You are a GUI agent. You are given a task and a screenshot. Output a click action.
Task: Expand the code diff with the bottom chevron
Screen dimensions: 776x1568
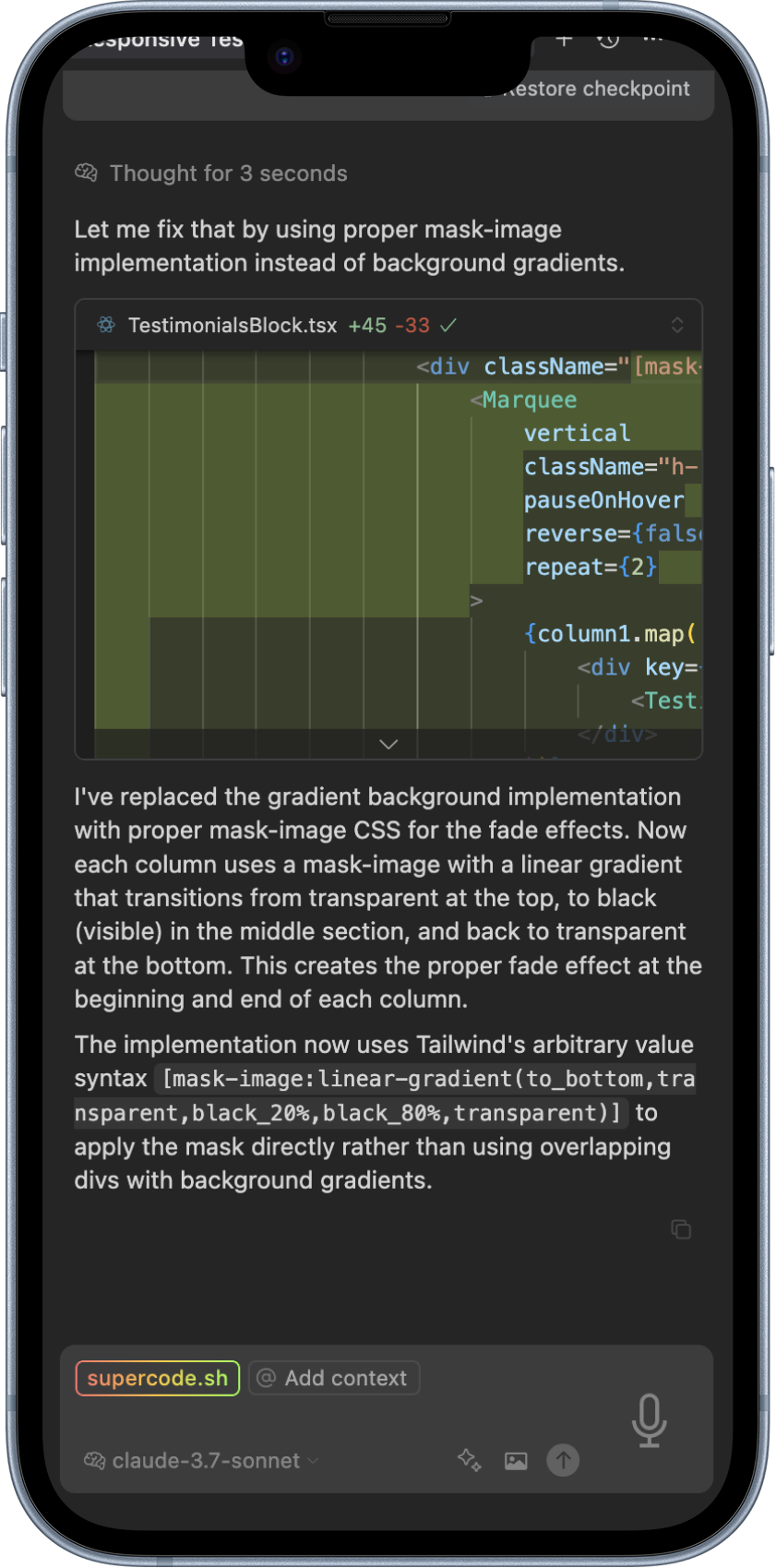[x=388, y=744]
